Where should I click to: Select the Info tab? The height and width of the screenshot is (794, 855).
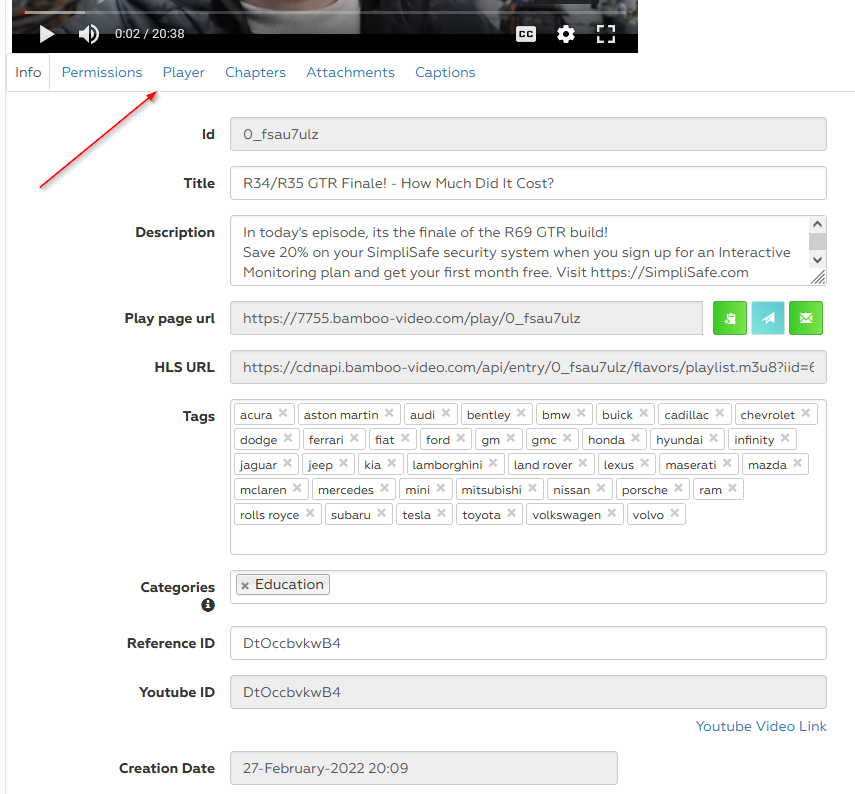[28, 73]
